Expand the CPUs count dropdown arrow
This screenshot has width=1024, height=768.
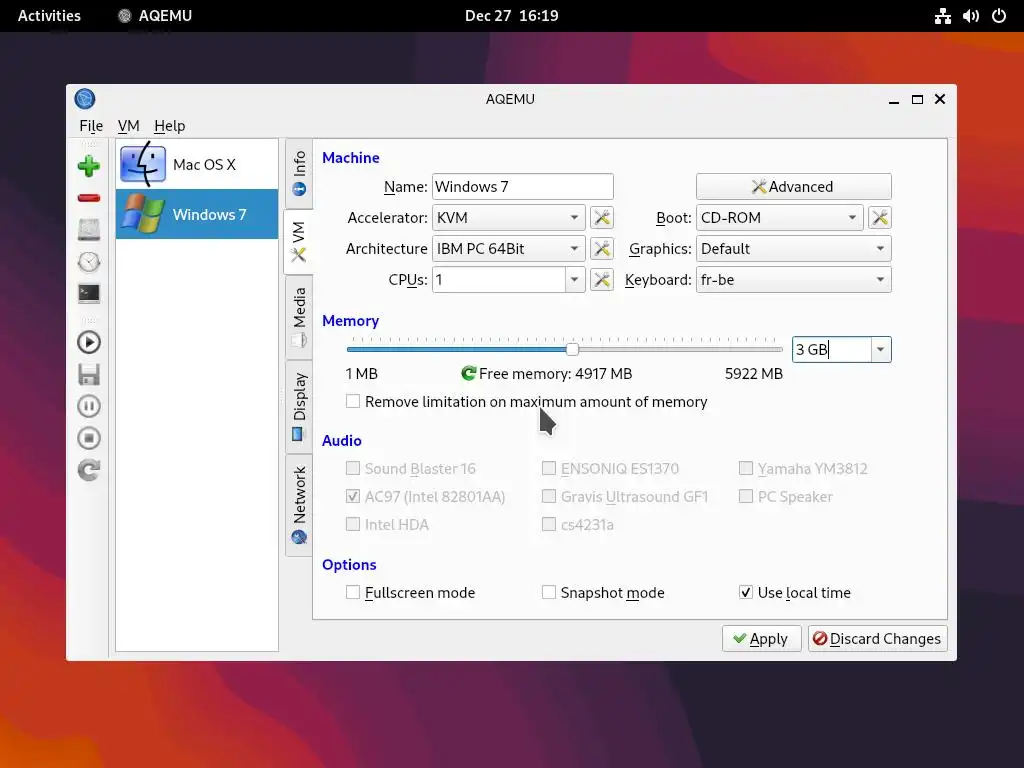tap(574, 280)
